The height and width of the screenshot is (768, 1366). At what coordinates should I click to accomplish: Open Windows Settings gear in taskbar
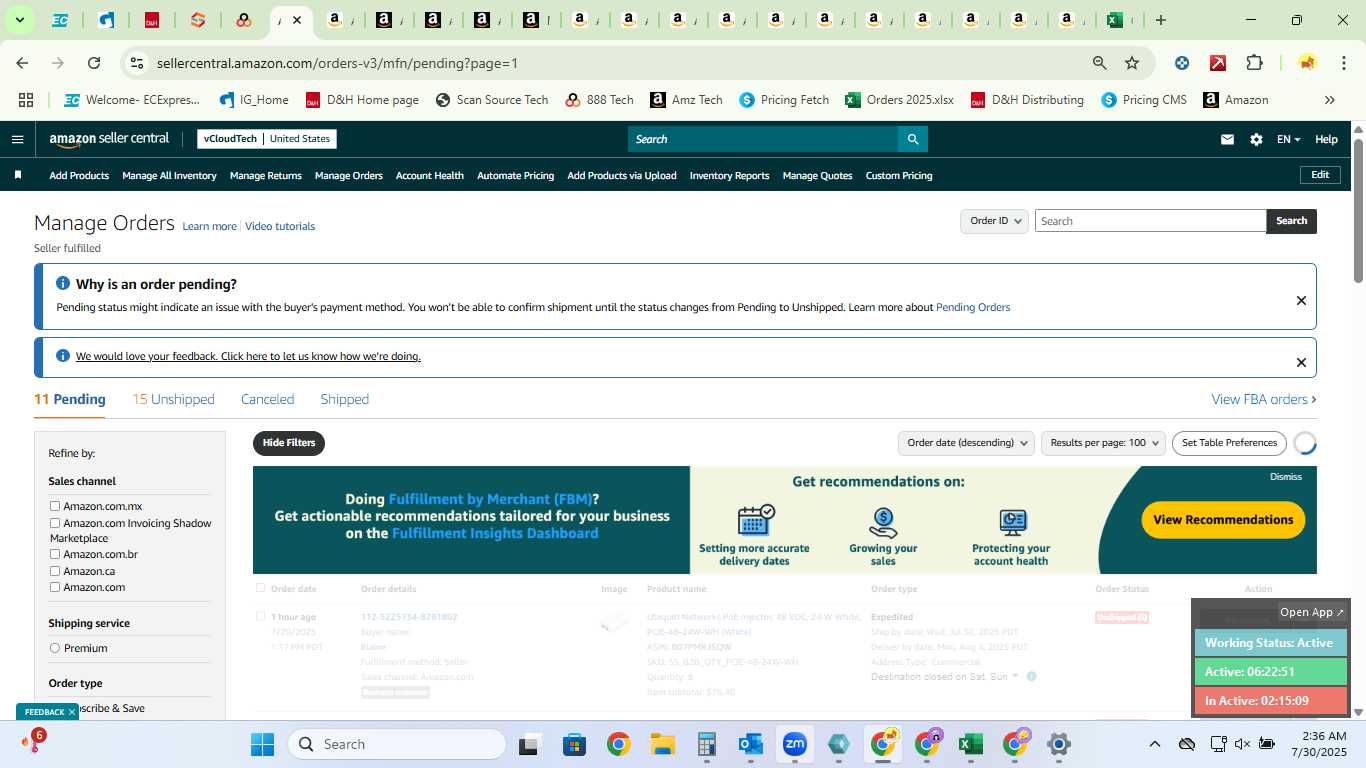coord(1059,744)
